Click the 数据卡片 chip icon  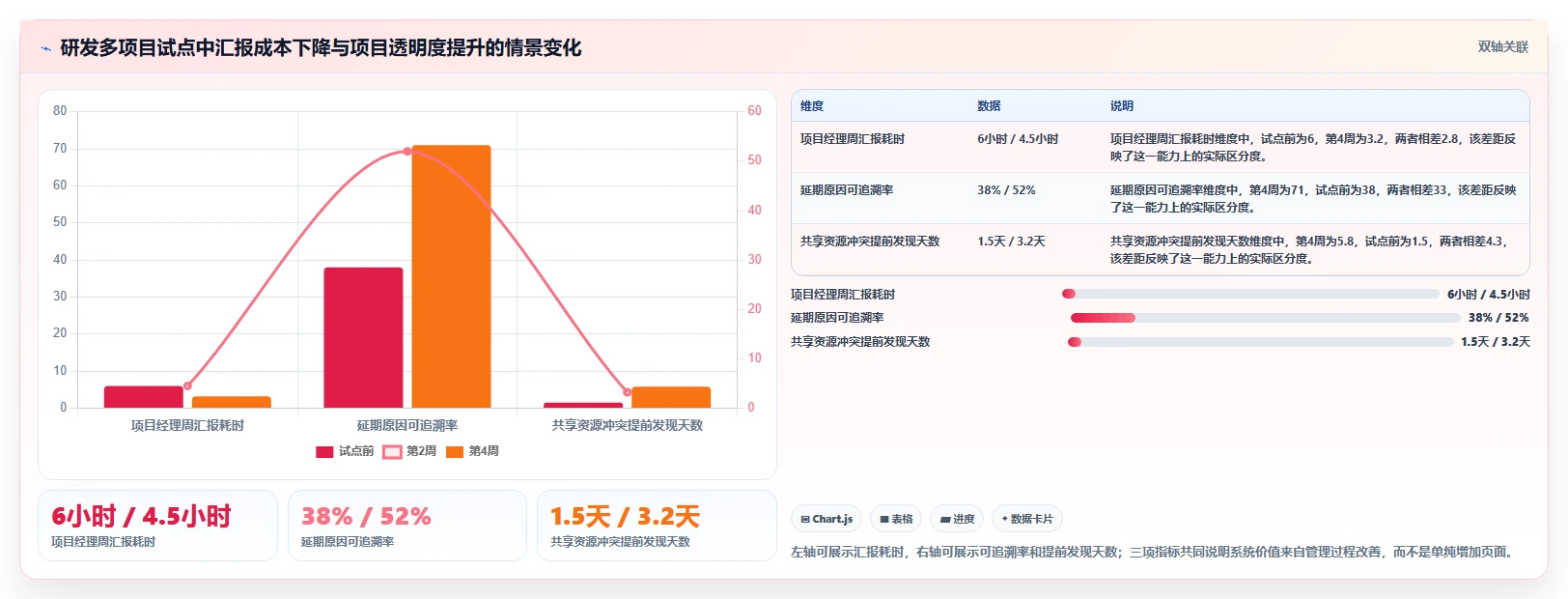coord(1004,519)
